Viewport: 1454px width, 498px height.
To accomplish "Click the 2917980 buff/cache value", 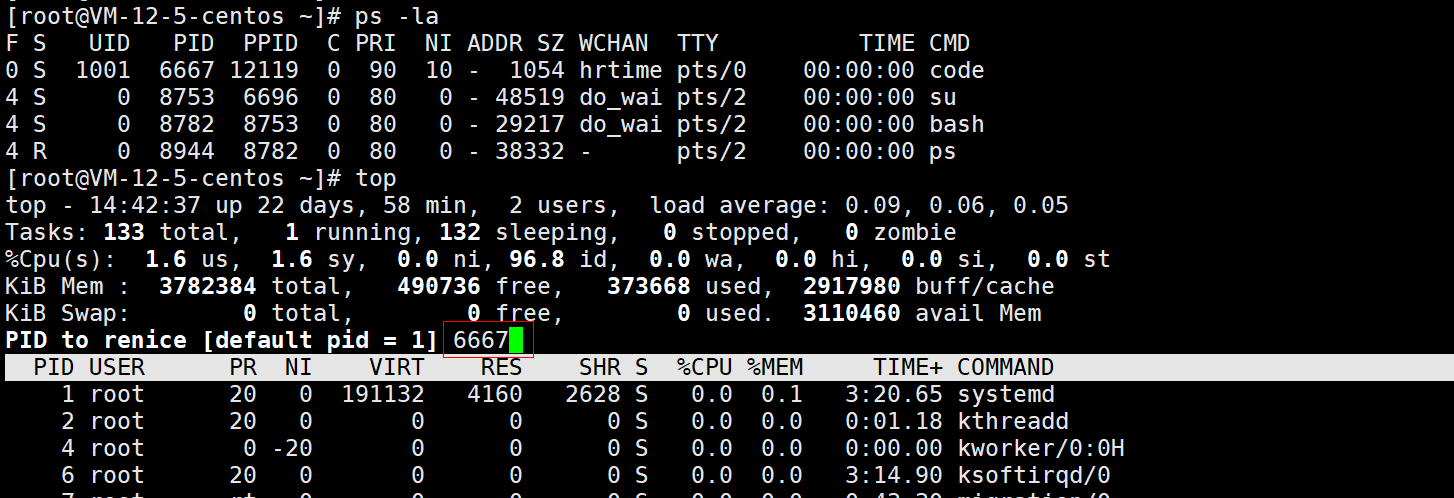I will (852, 287).
